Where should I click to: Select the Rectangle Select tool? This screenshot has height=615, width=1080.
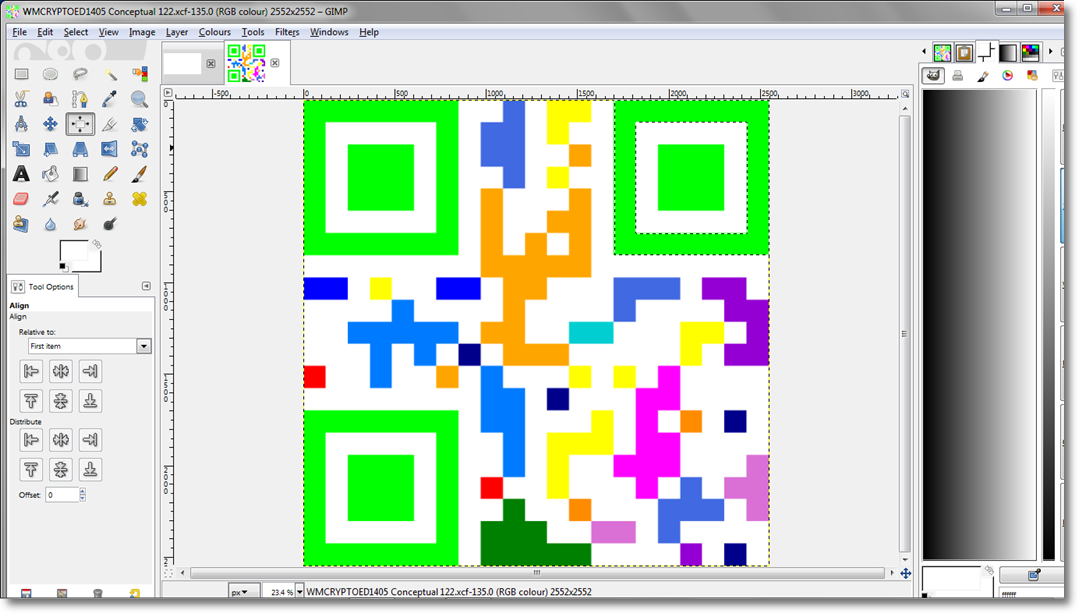(21, 74)
